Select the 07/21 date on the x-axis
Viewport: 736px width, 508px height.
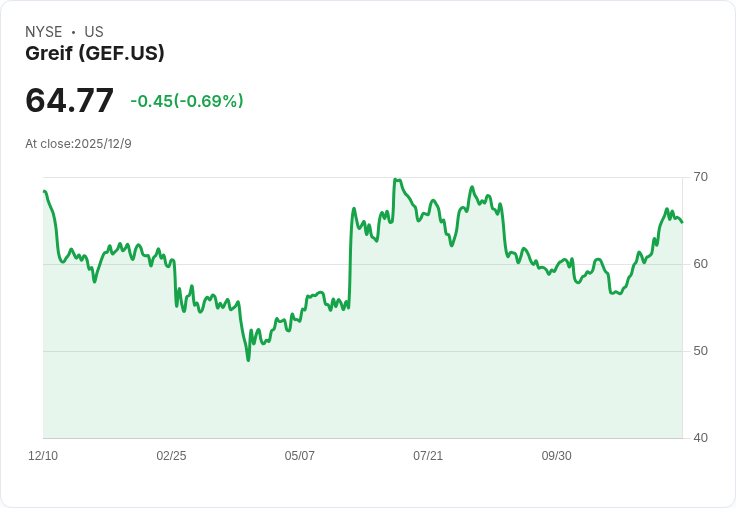coord(428,456)
